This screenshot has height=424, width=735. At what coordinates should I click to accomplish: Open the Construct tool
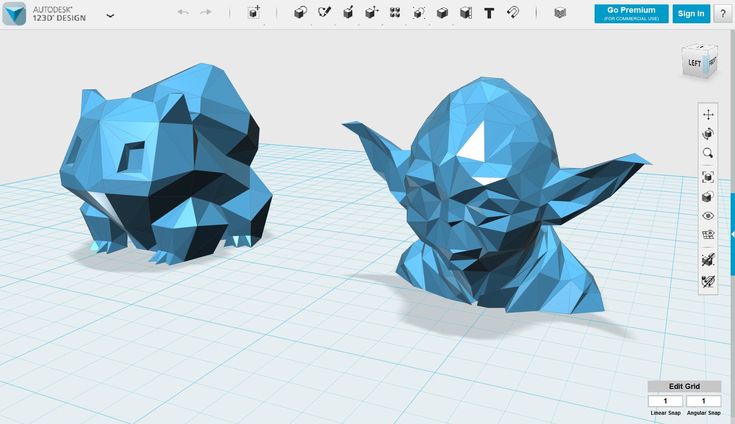348,13
